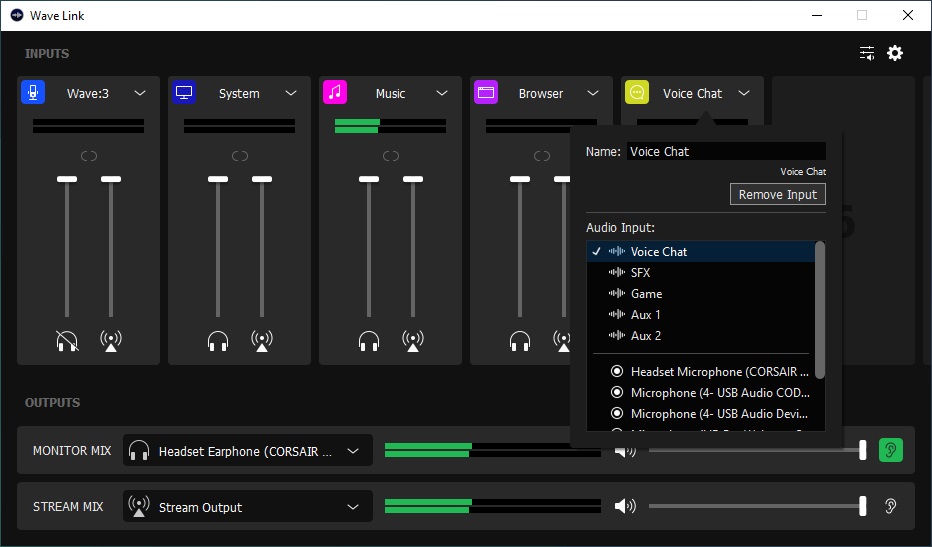932x547 pixels.
Task: Choose Microphone (4- USB Audio Devi...) input
Action: 701,413
